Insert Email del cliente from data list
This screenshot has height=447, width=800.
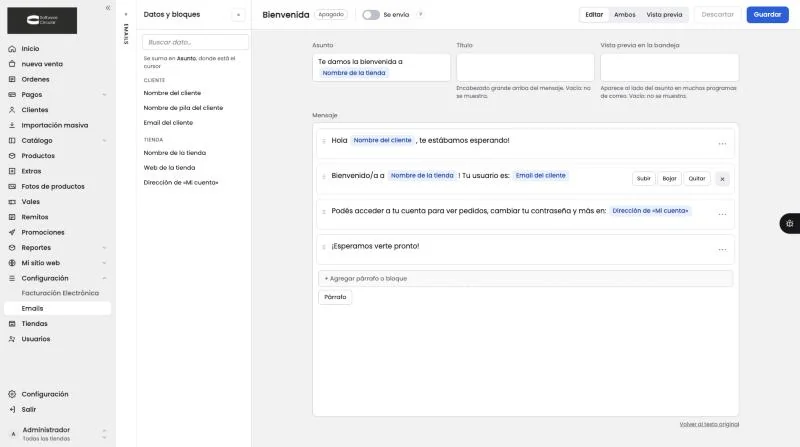click(x=168, y=123)
